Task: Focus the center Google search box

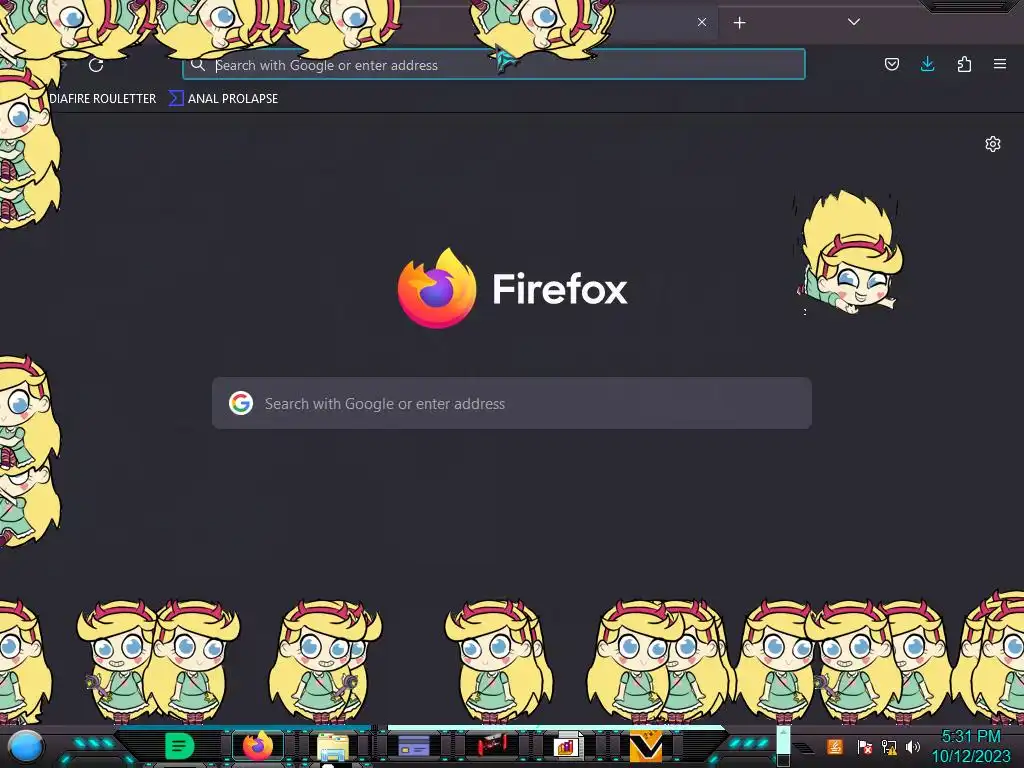Action: [x=512, y=403]
